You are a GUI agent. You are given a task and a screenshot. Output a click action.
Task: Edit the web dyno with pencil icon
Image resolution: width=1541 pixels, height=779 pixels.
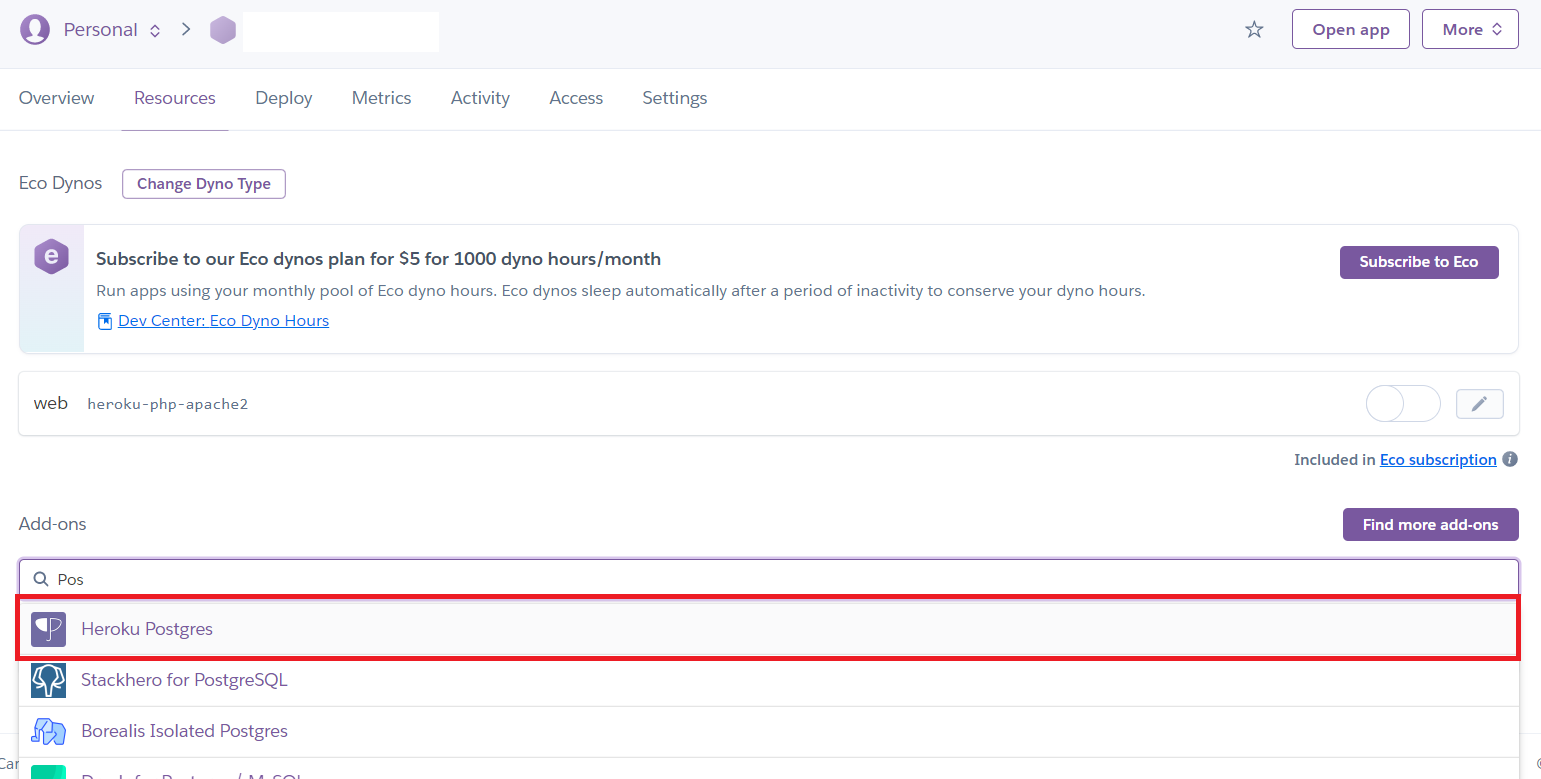(x=1480, y=404)
